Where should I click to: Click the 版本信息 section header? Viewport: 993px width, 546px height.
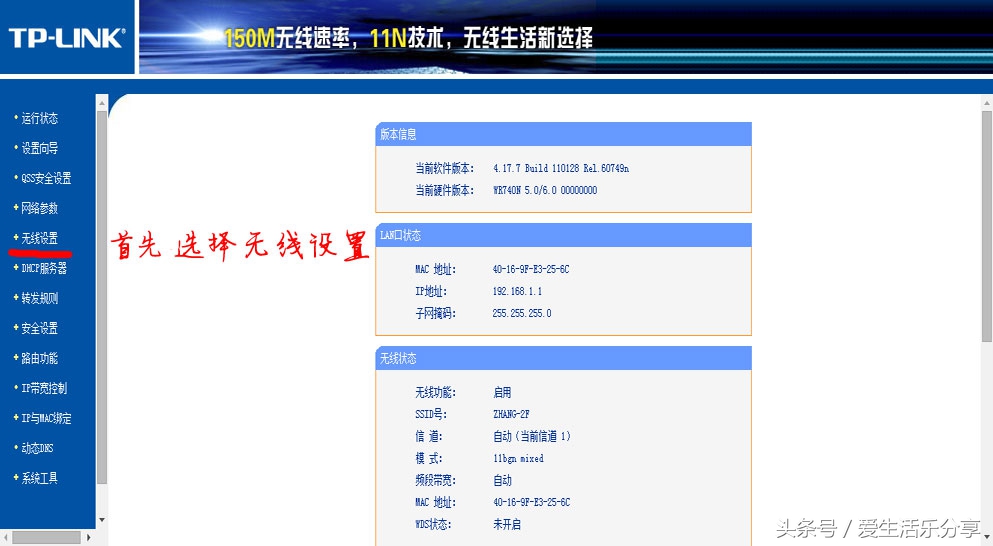point(563,134)
